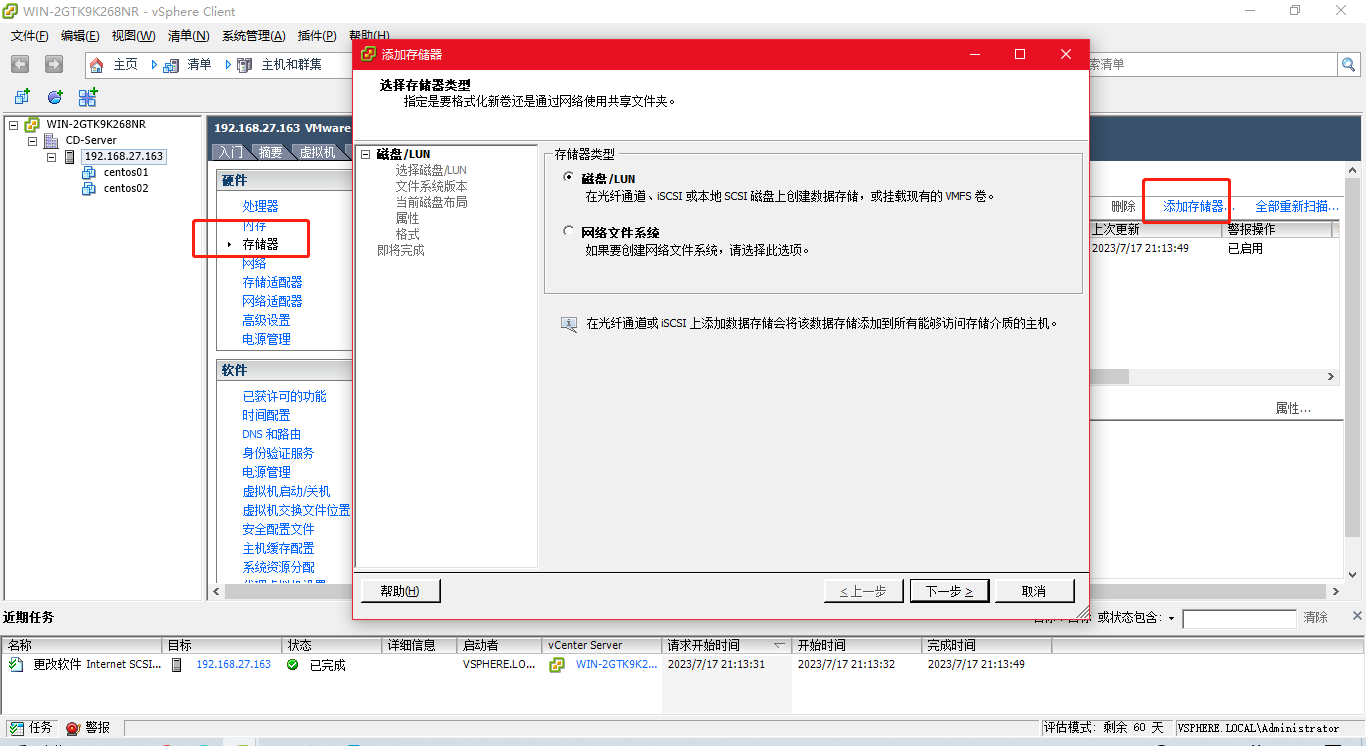1366x746 pixels.
Task: Open the 插件(P) menu
Action: coord(316,36)
